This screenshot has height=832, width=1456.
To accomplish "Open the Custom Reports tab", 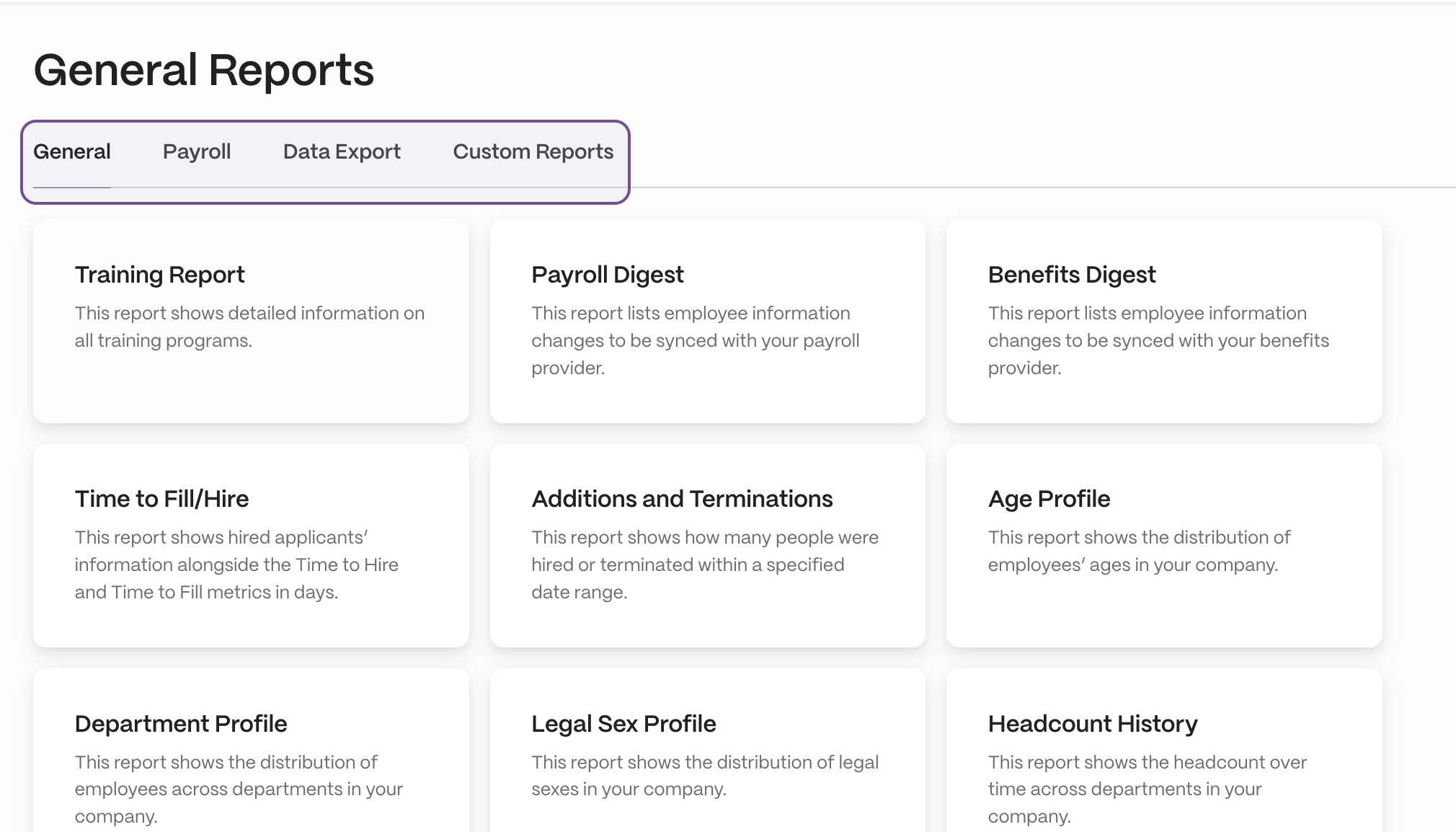I will 533,151.
